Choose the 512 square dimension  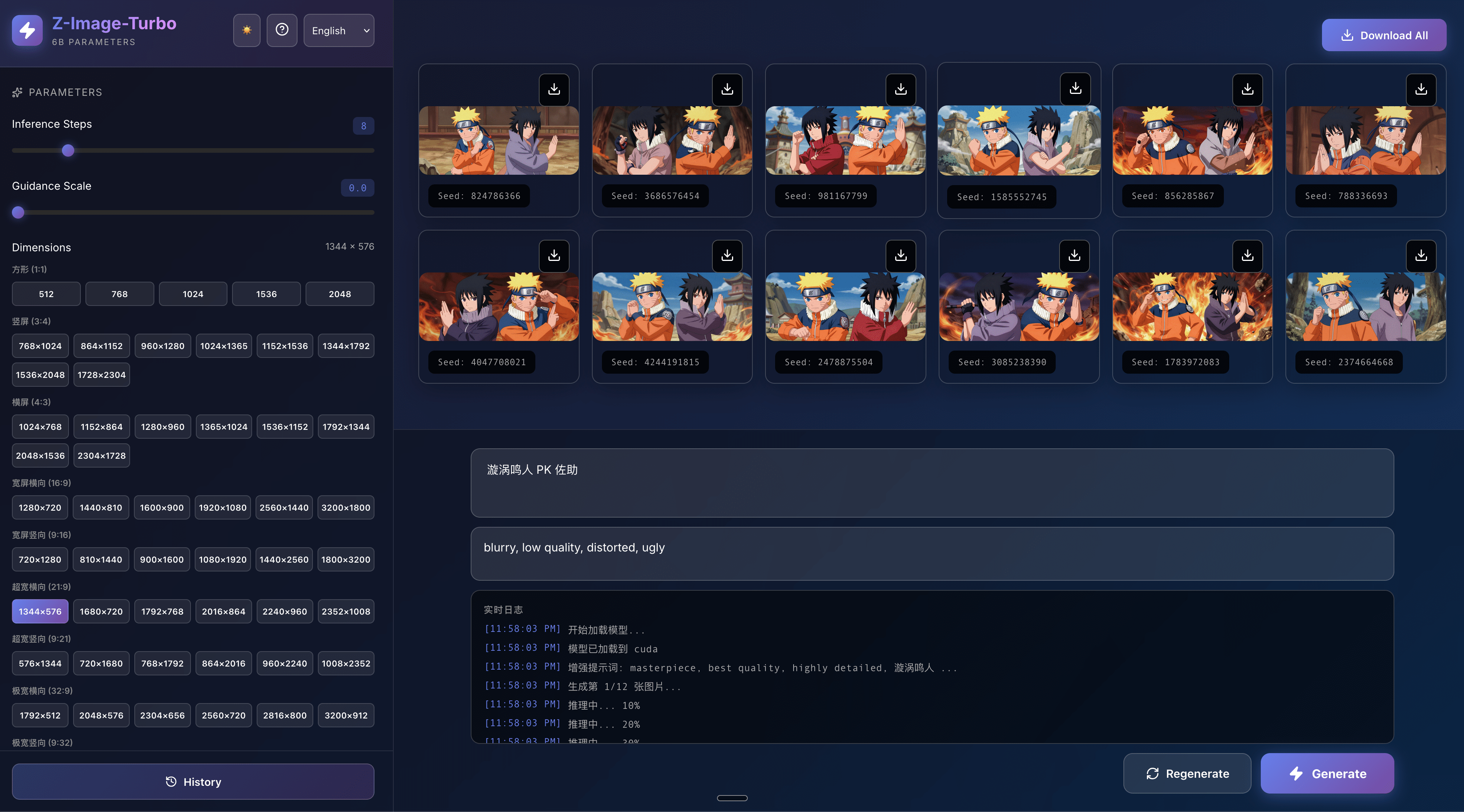(45, 294)
